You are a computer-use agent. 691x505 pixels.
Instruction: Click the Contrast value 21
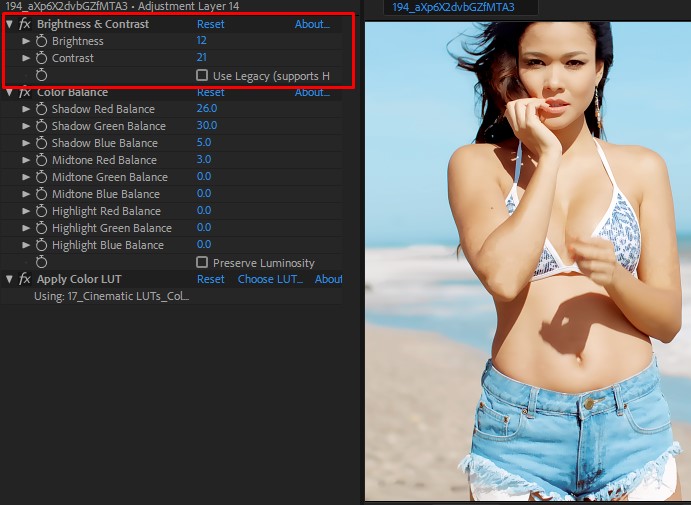pyautogui.click(x=201, y=57)
